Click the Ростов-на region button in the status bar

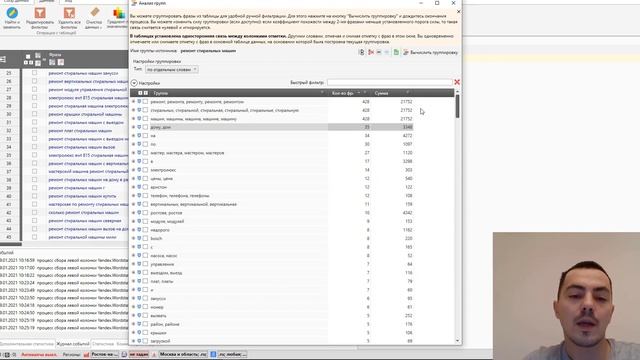point(104,354)
